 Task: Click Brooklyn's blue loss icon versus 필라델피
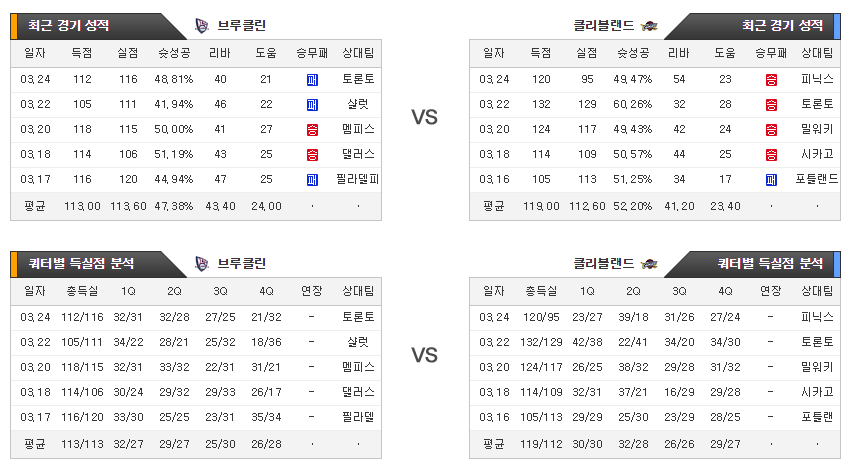click(312, 180)
